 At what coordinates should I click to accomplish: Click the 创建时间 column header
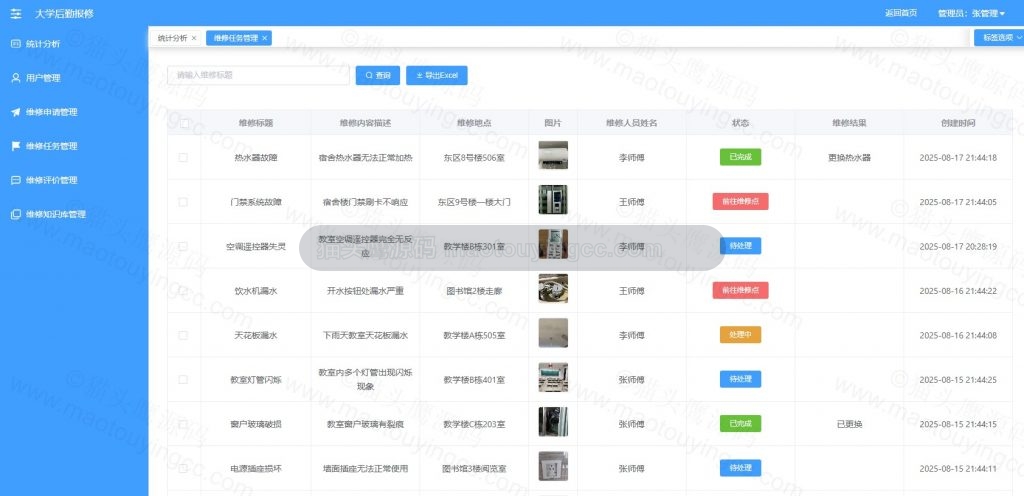click(x=958, y=123)
